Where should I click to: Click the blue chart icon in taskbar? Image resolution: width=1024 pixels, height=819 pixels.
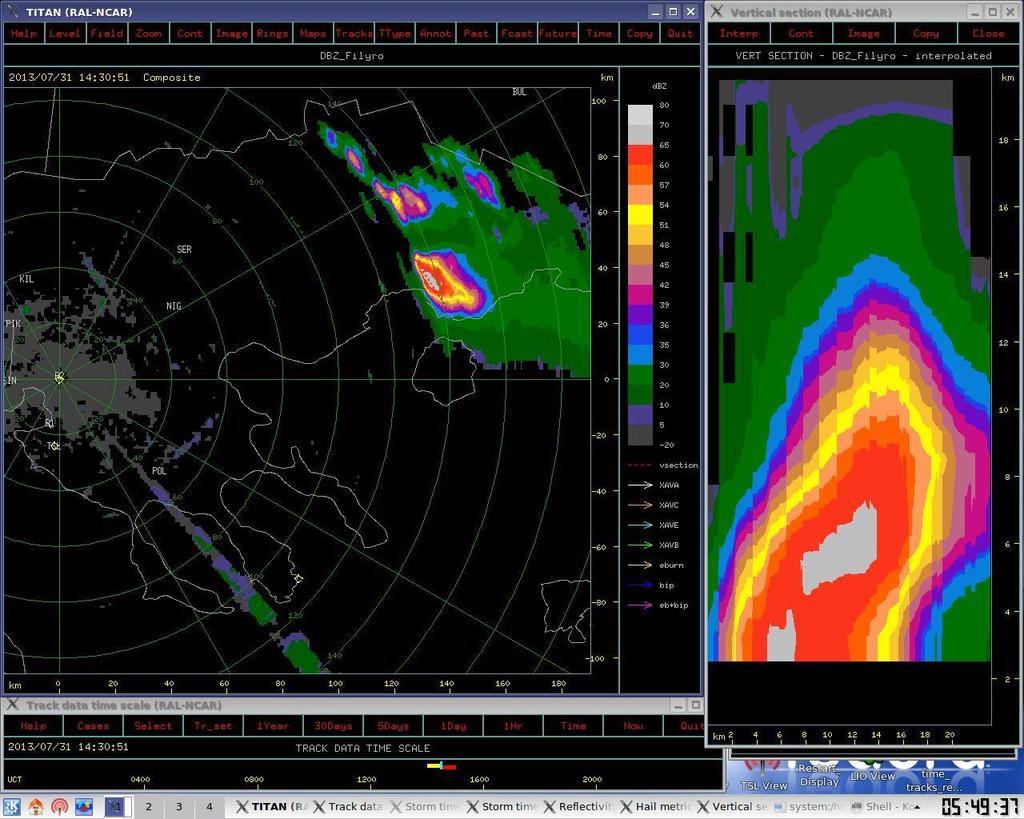84,807
